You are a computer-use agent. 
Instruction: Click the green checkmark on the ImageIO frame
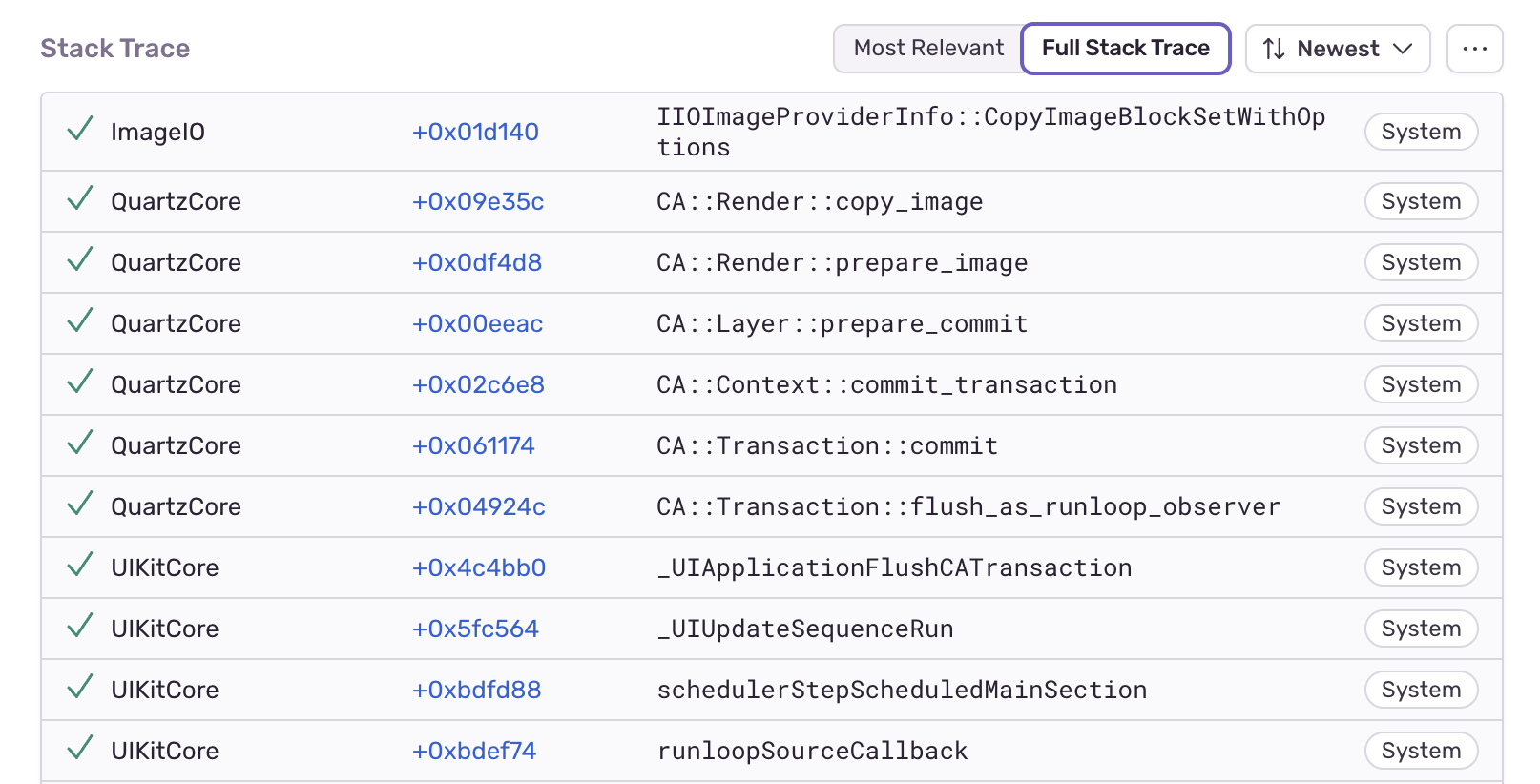tap(79, 131)
